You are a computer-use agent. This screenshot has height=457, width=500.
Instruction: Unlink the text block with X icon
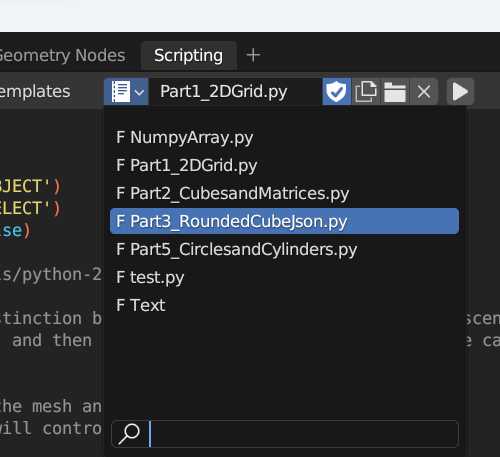(x=424, y=92)
